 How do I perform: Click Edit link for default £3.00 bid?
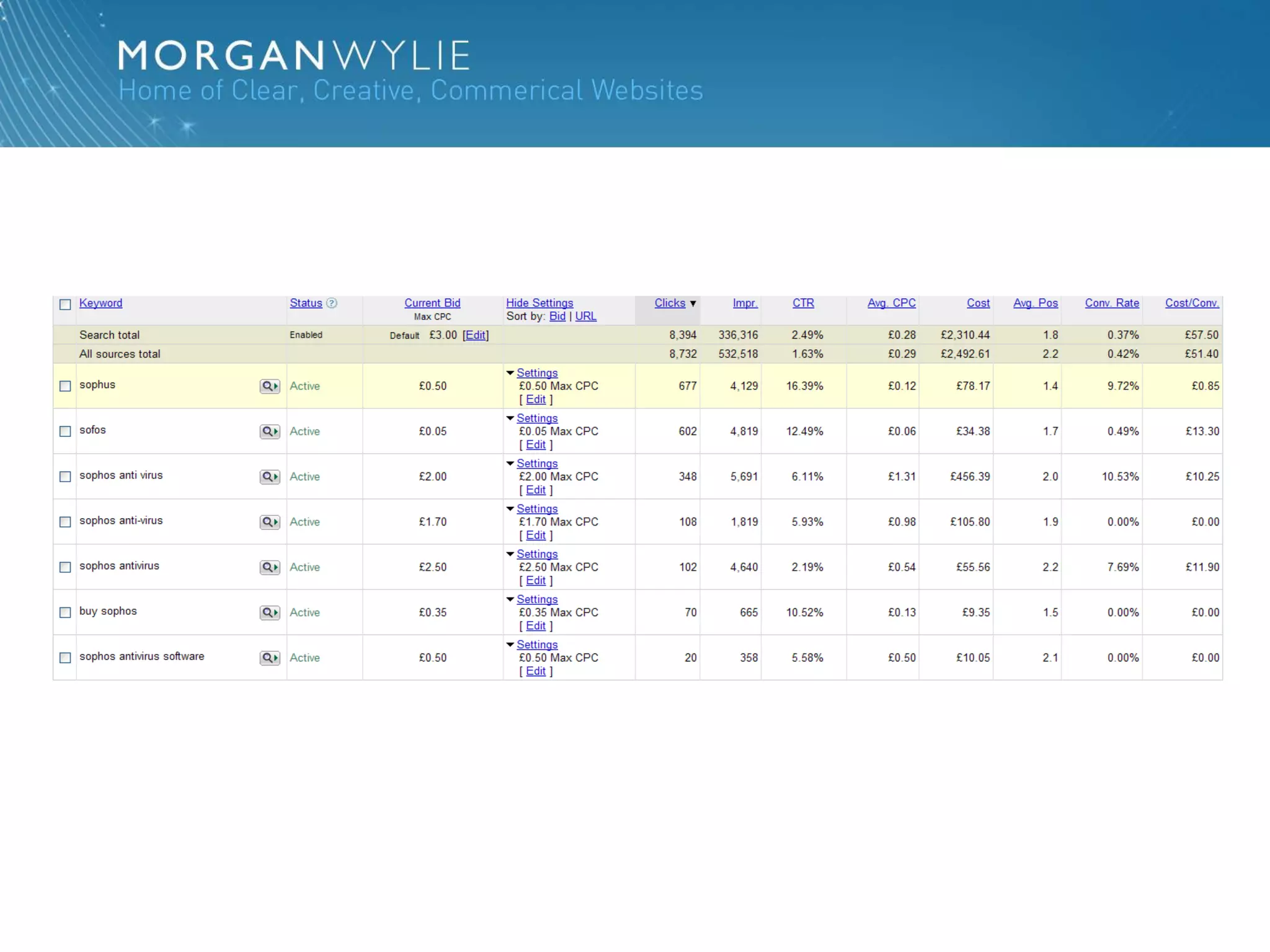point(476,335)
